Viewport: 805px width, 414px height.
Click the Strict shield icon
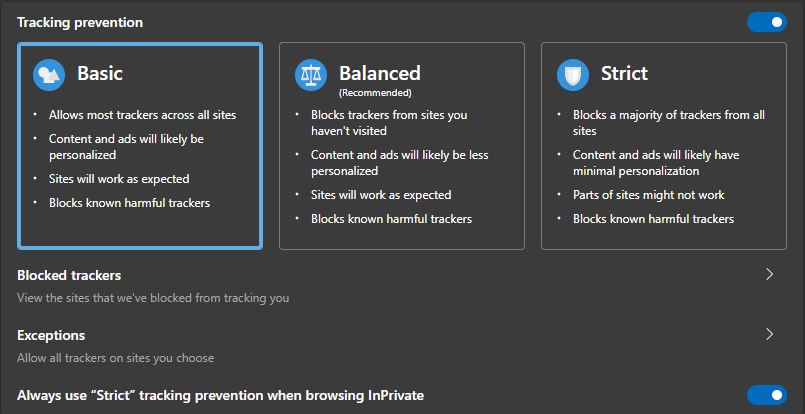pos(573,74)
